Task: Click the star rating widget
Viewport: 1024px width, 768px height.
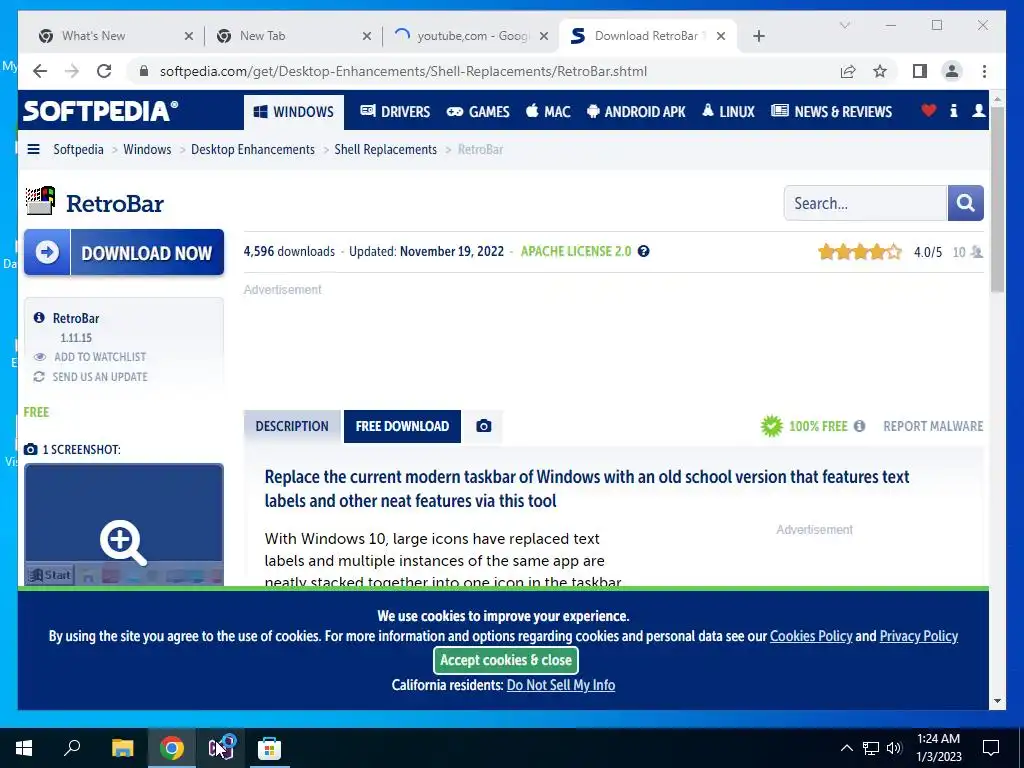Action: (859, 252)
